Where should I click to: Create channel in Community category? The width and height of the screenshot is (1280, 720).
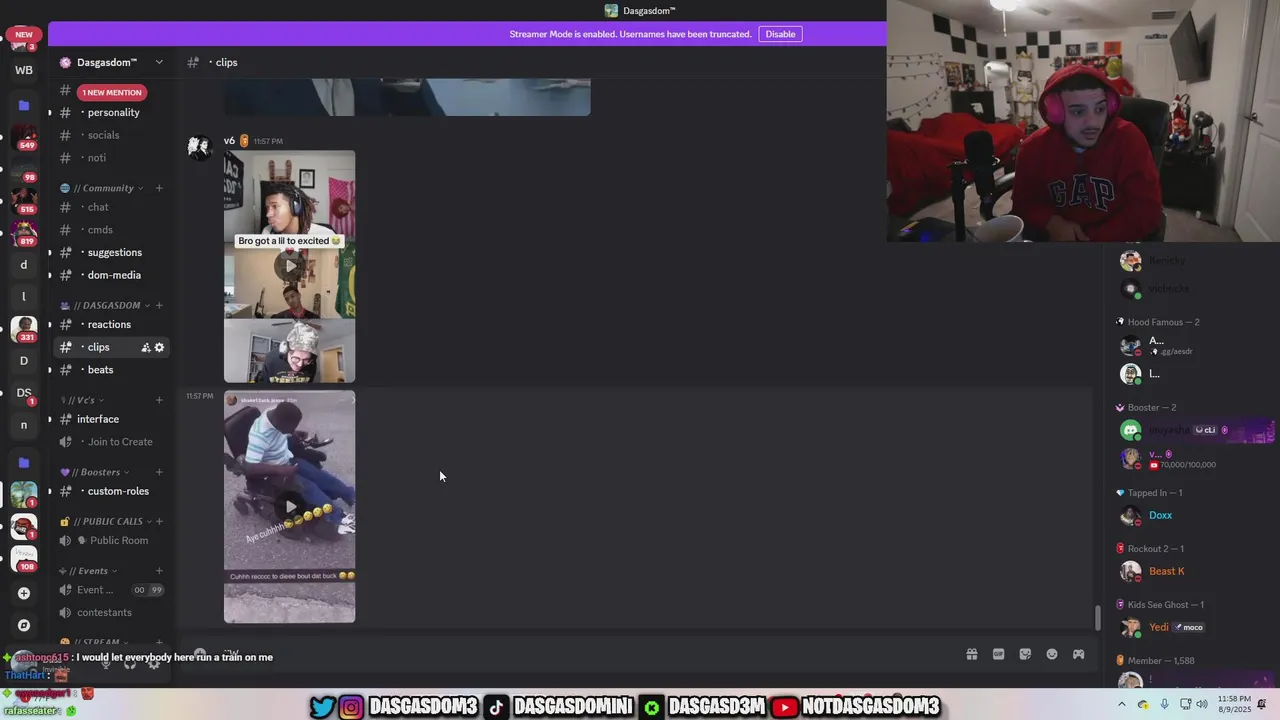pos(159,188)
